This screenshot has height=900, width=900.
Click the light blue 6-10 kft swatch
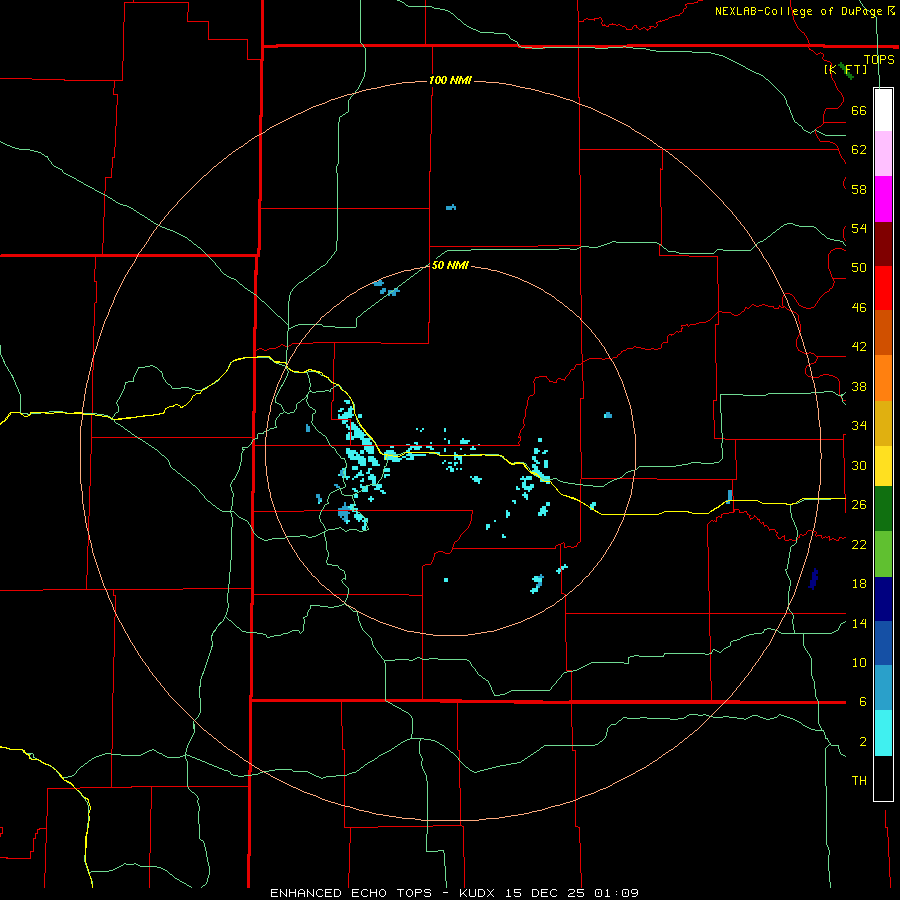click(883, 688)
